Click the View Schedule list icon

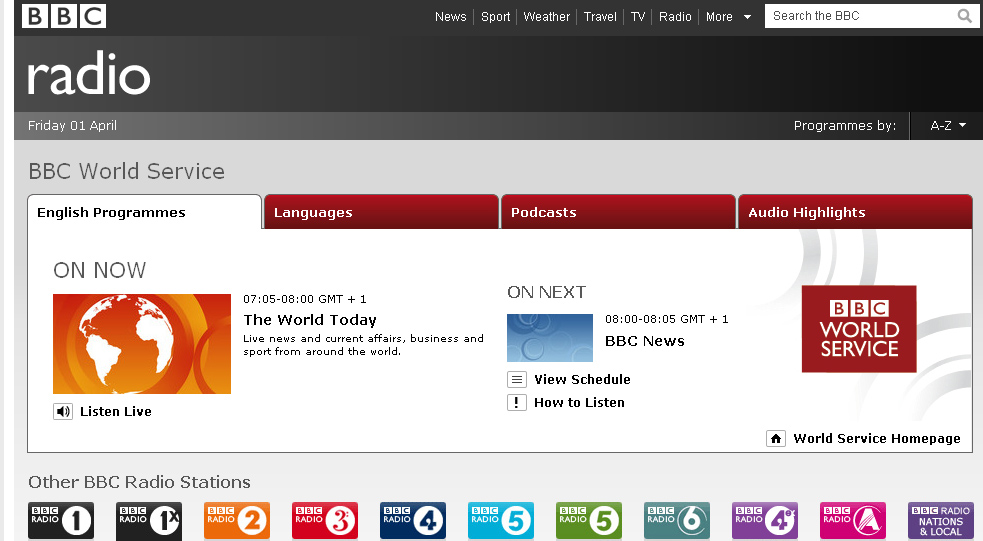click(x=517, y=379)
